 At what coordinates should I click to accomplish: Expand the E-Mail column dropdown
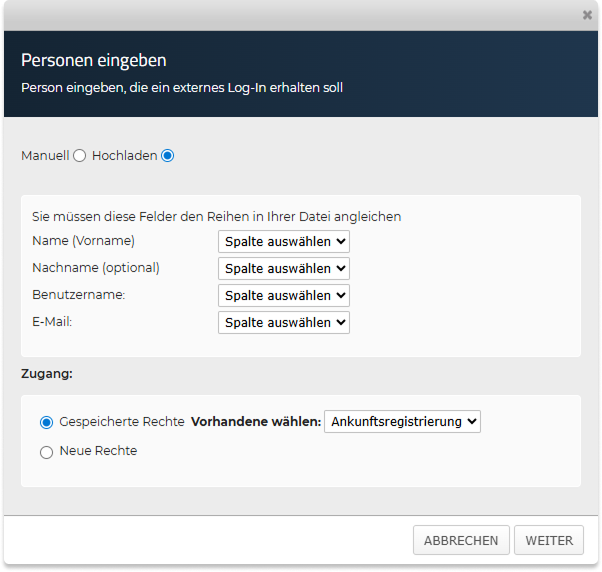pyautogui.click(x=283, y=322)
